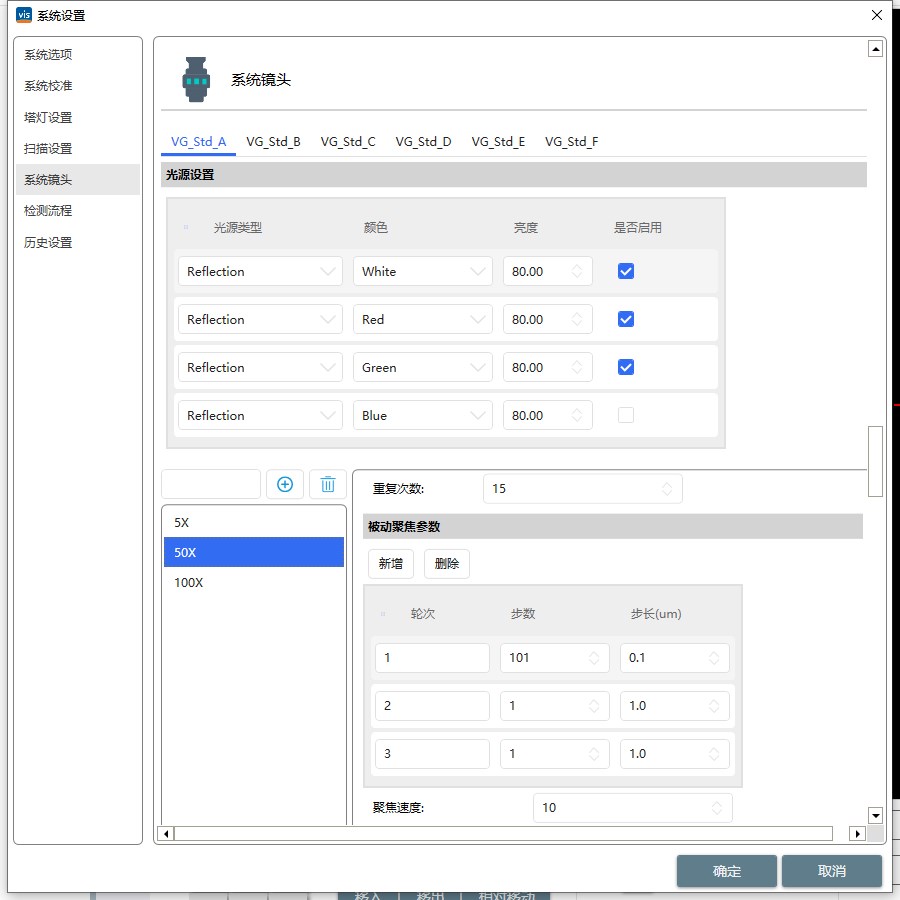Click the 确定 confirm button

(x=726, y=871)
